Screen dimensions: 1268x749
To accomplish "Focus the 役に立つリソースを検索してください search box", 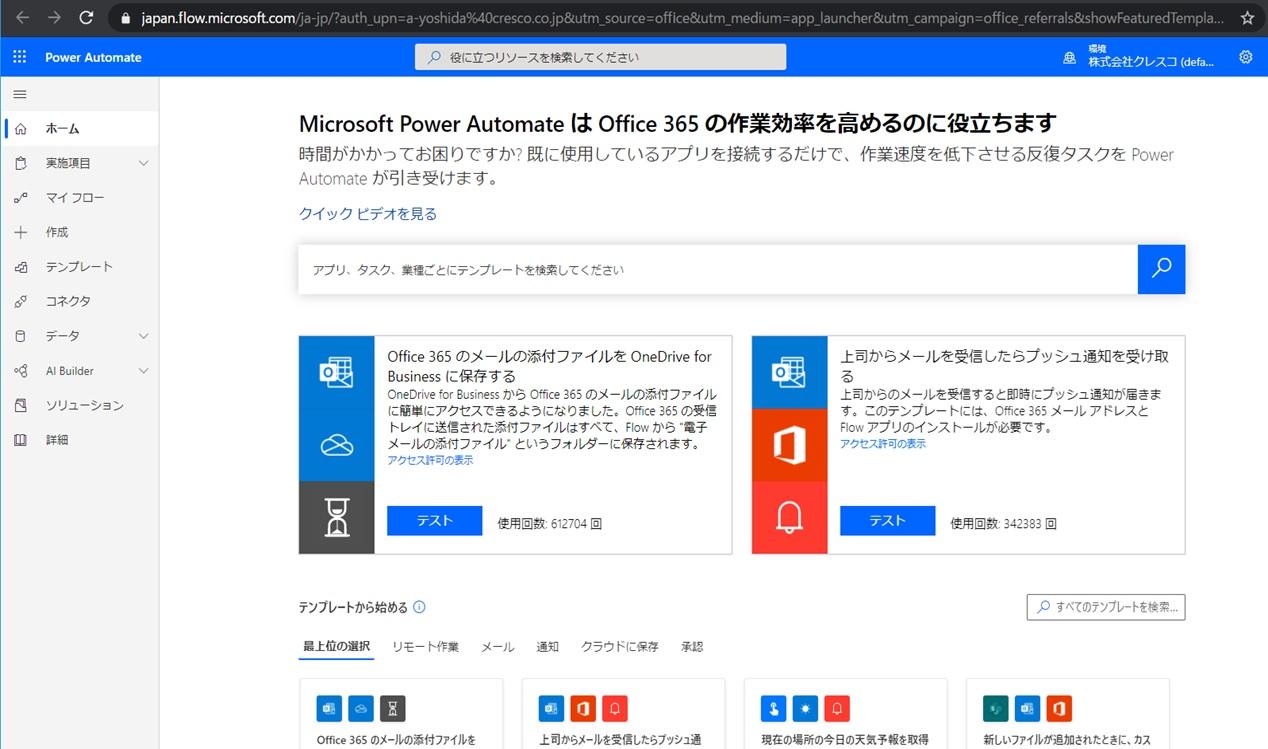I will point(601,57).
